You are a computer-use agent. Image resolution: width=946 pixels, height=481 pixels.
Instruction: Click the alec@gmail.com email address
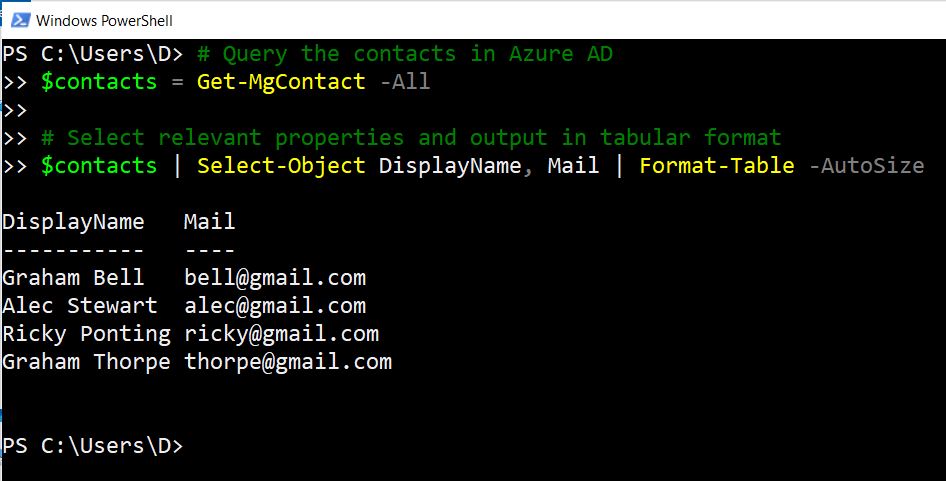tap(275, 305)
